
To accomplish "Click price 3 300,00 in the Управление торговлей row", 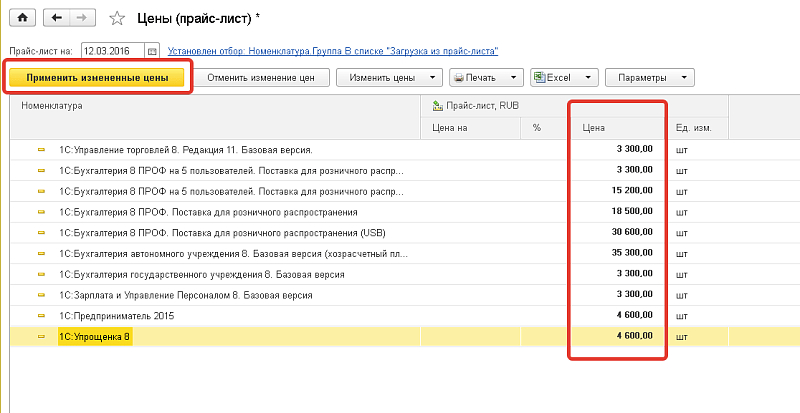I will [x=634, y=149].
